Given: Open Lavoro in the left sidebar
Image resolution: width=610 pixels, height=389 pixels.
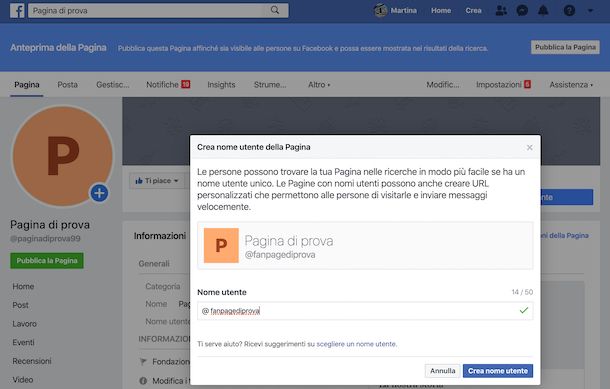Looking at the screenshot, I should [25, 324].
